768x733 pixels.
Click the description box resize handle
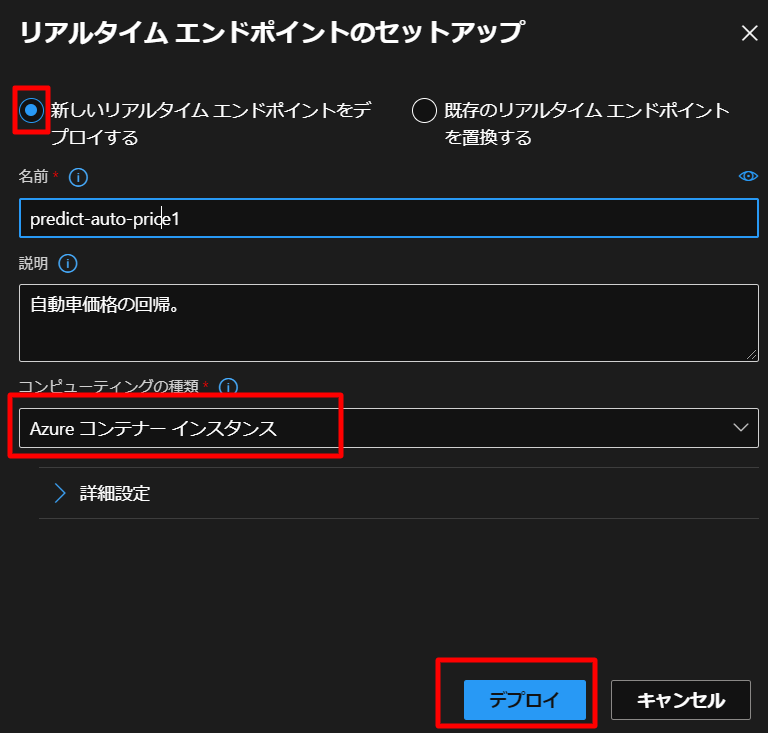(x=751, y=353)
